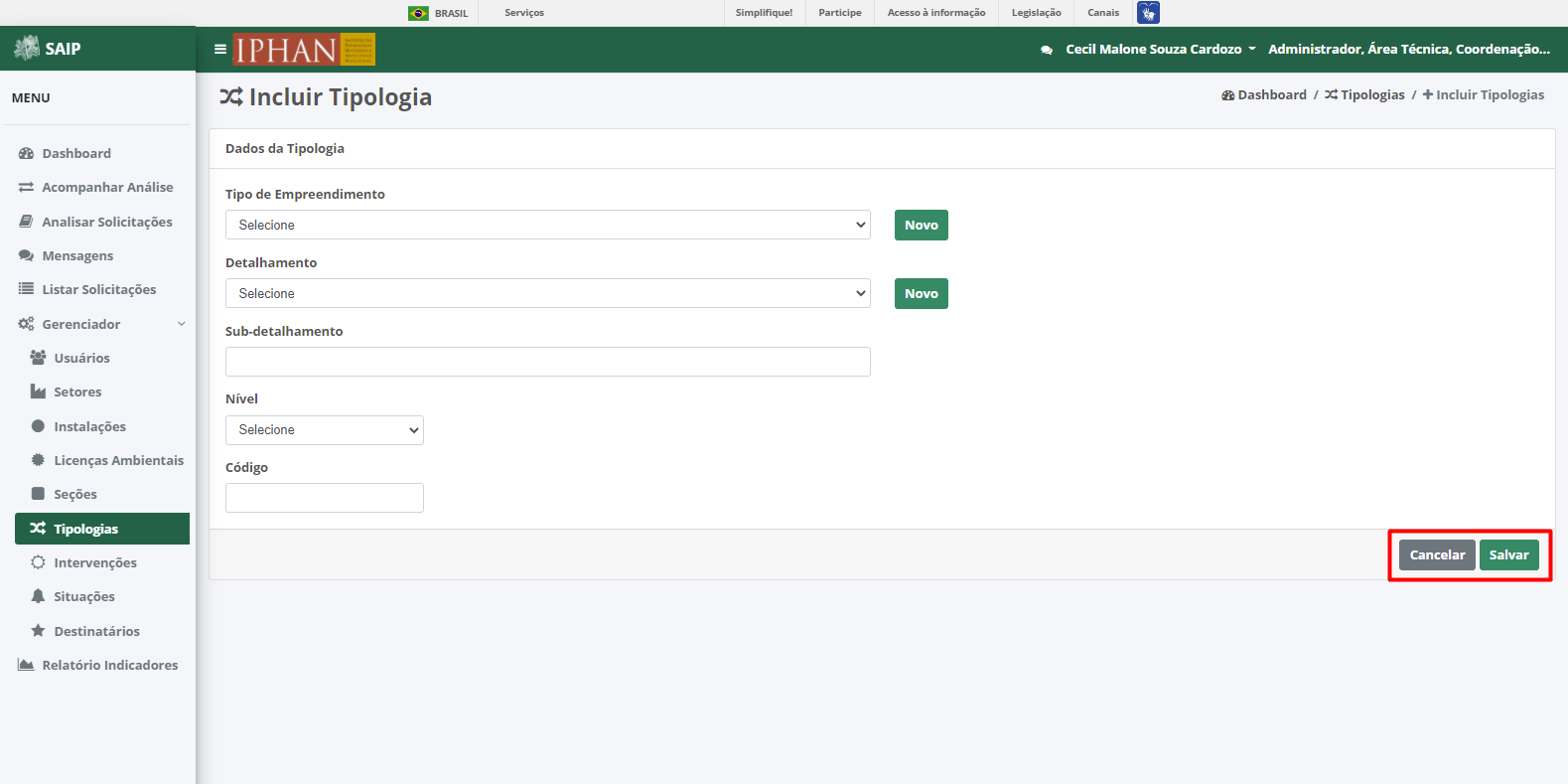1568x784 pixels.
Task: Select Tipologias in sidebar menu
Action: click(102, 529)
